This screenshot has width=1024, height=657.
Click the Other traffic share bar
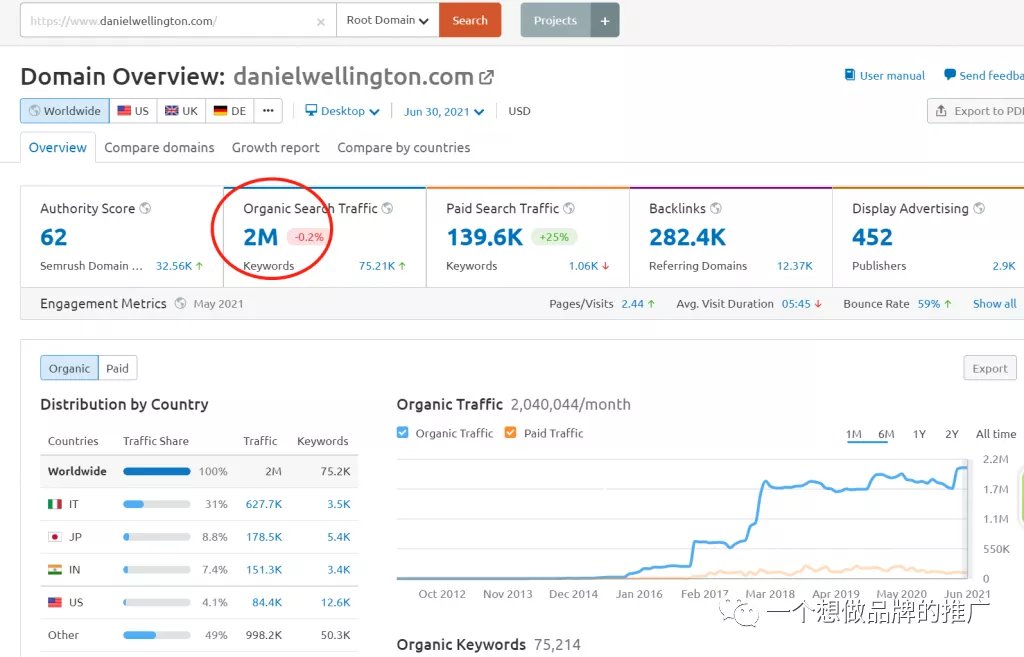tap(157, 635)
